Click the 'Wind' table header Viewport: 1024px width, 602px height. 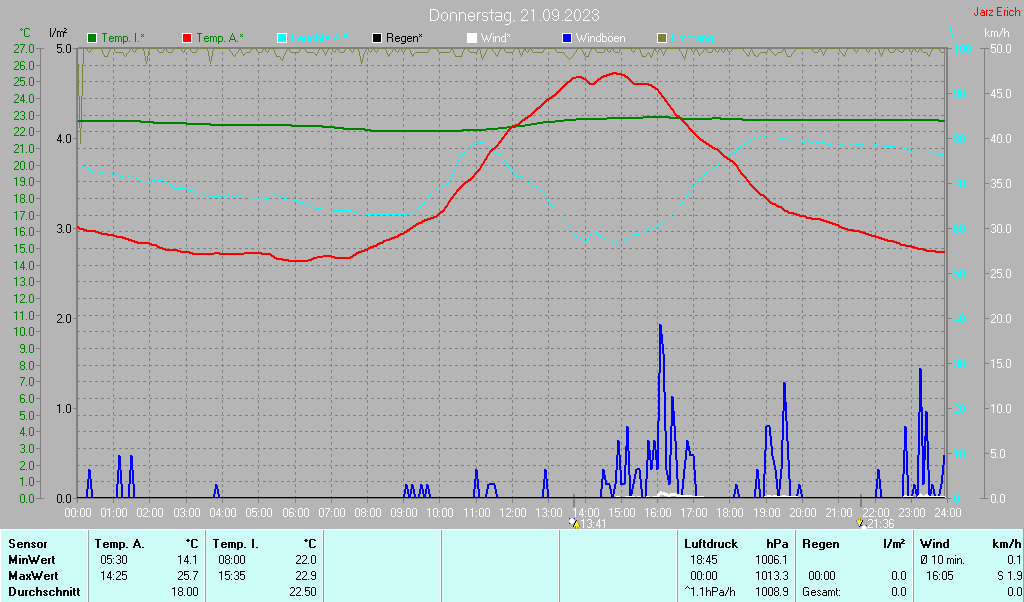935,544
